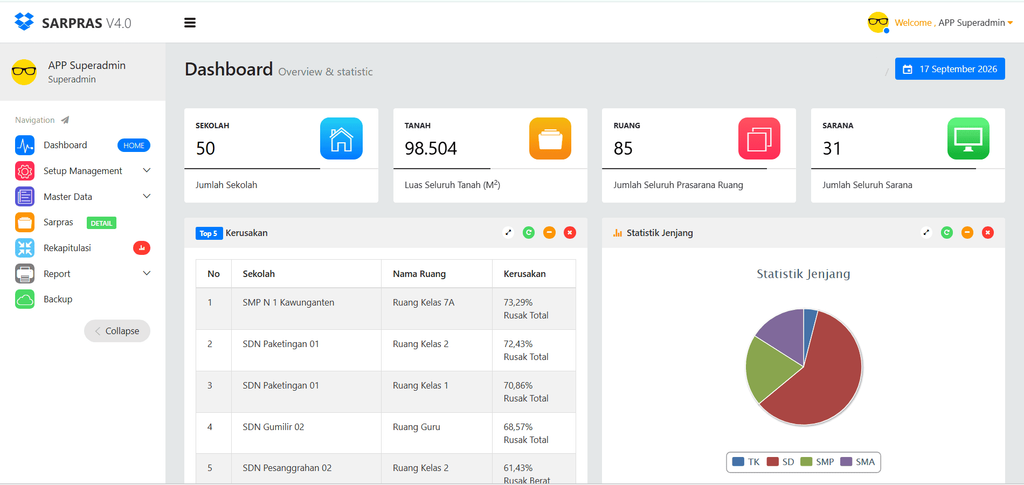
Task: Click the Sekolah count value 50
Action: coord(205,149)
